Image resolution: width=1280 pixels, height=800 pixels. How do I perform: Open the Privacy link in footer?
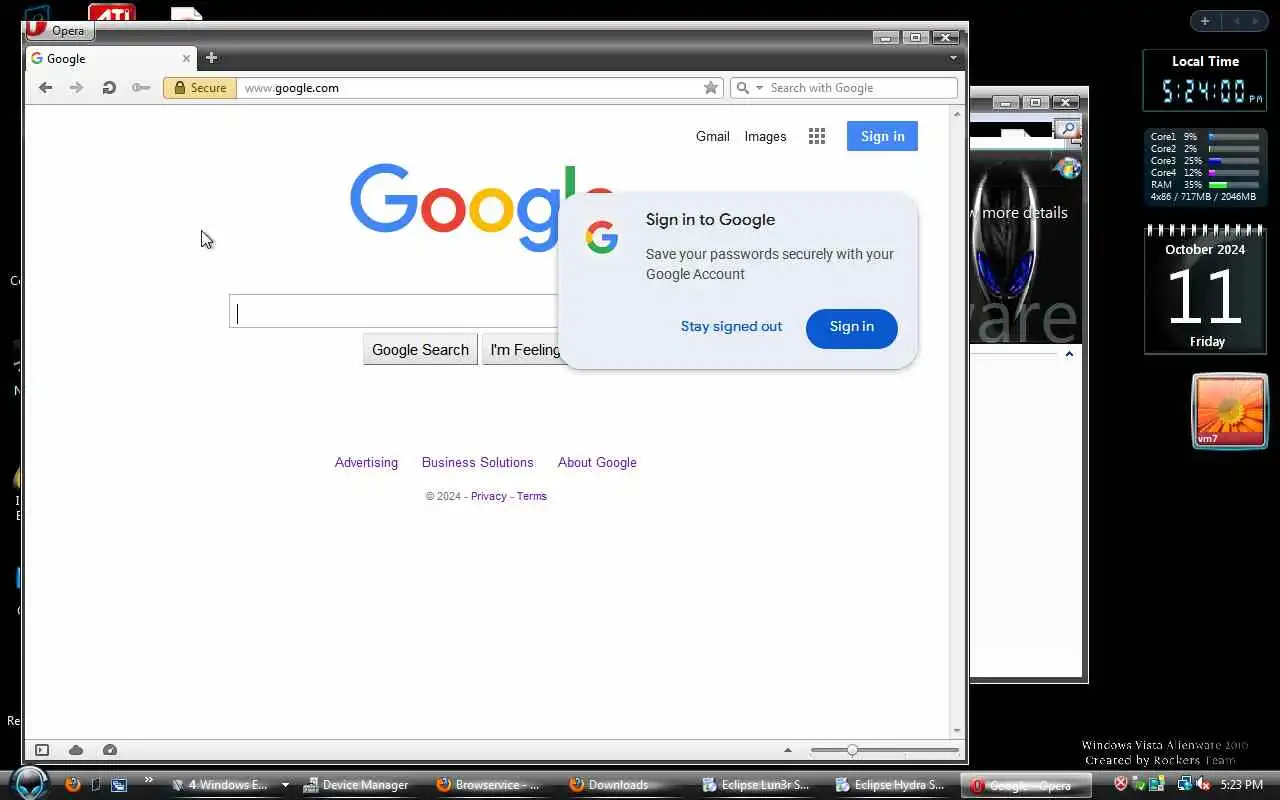pos(489,496)
